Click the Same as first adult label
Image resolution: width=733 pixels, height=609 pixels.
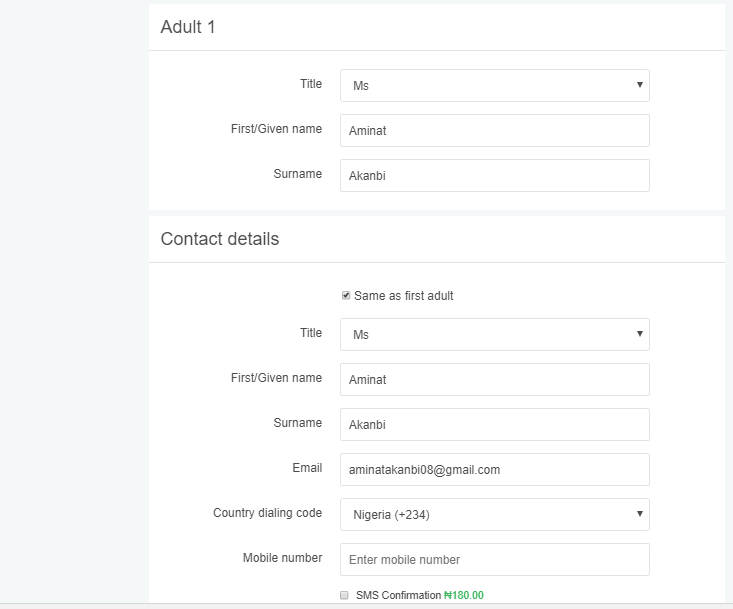[x=403, y=296]
